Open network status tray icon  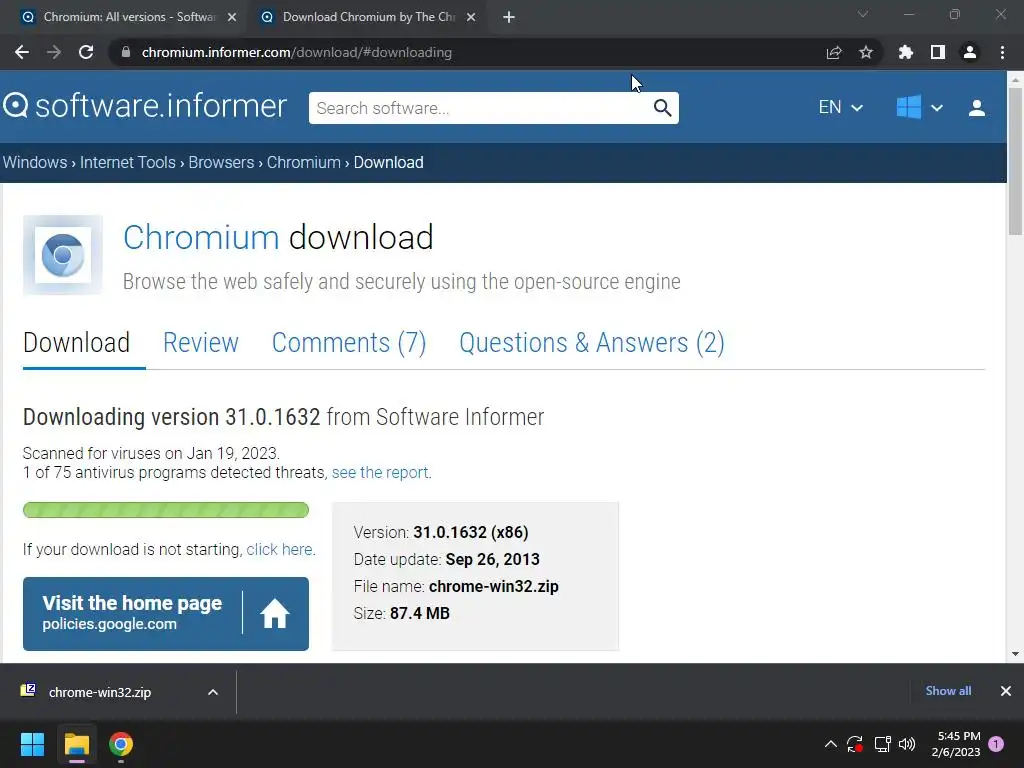pyautogui.click(x=882, y=744)
